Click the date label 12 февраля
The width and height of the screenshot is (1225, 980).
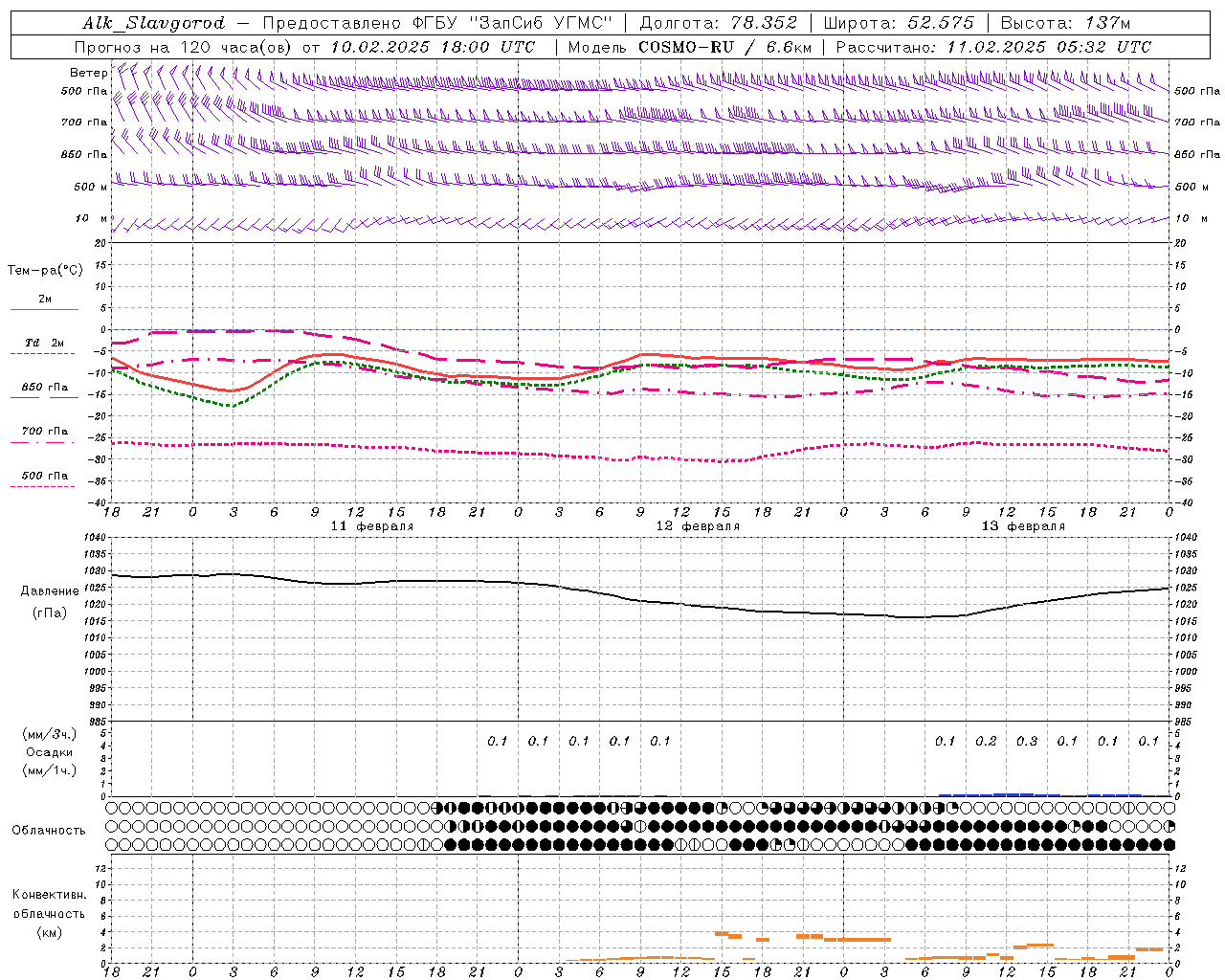pos(698,526)
